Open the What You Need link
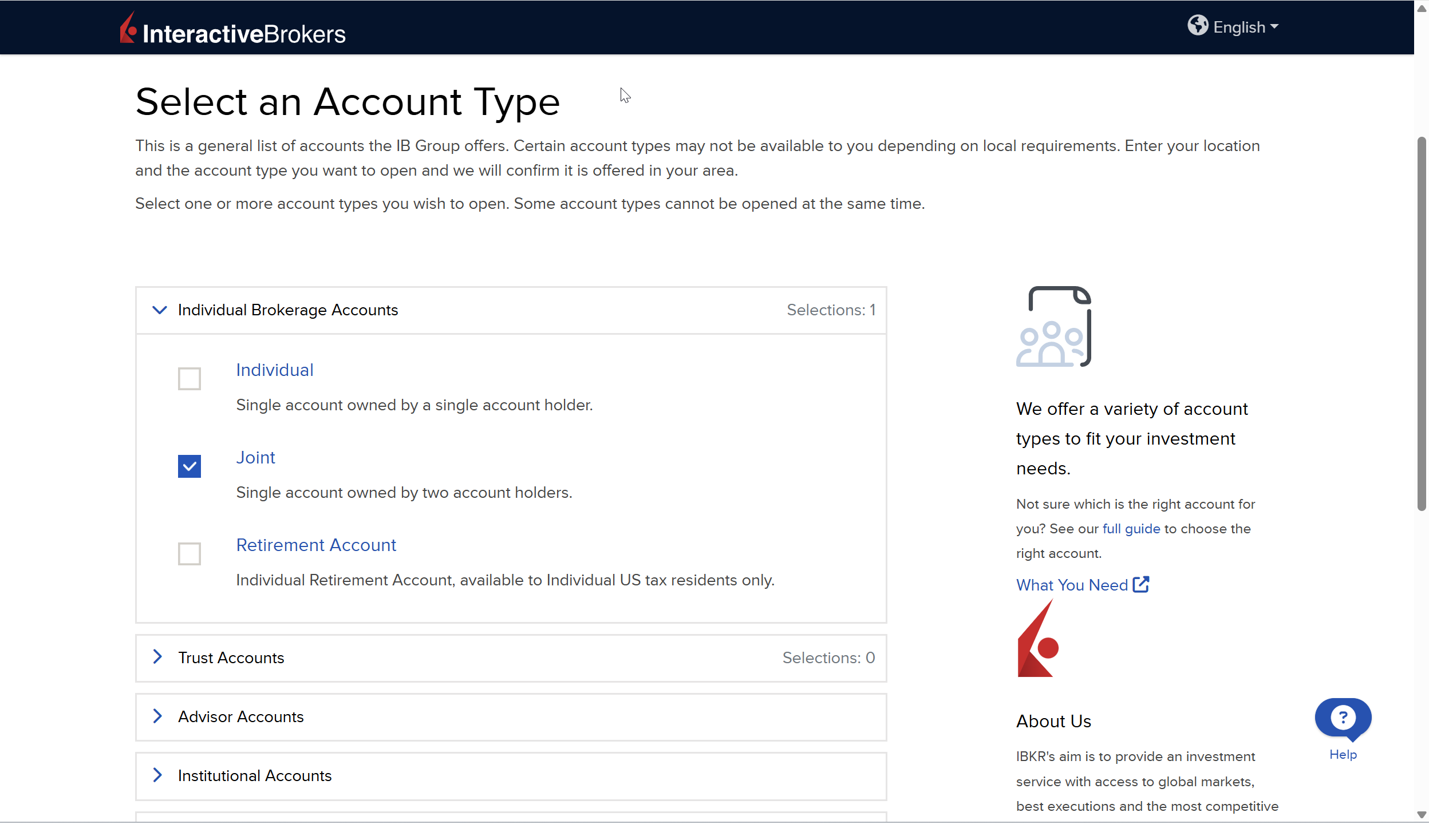1429x840 pixels. coord(1071,585)
